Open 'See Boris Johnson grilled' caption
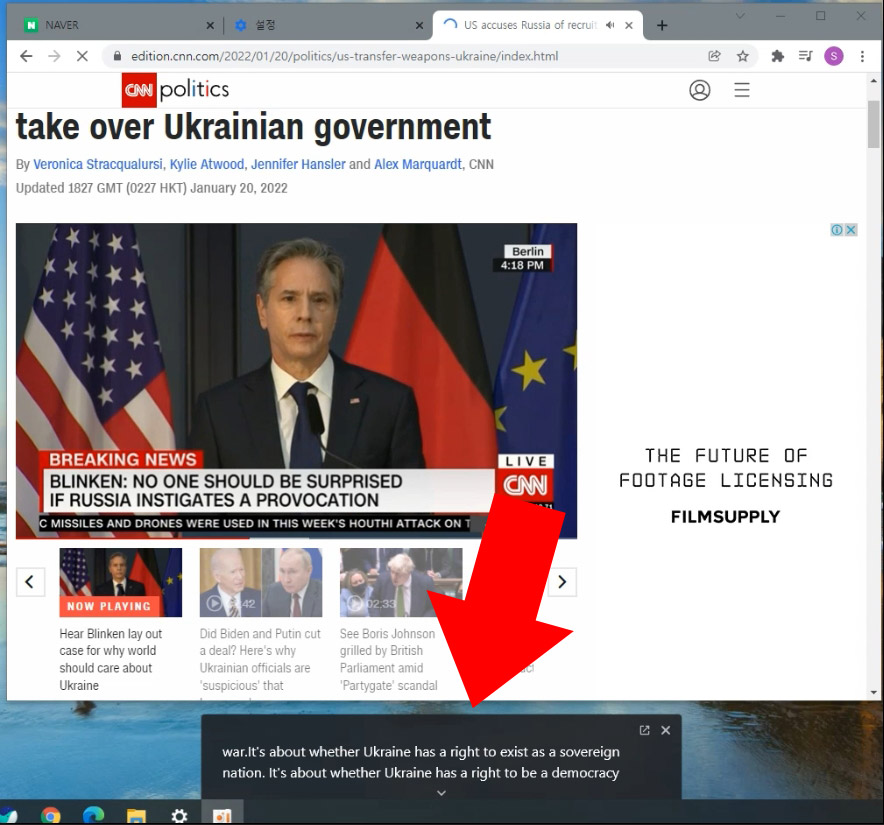884x825 pixels. tap(388, 659)
